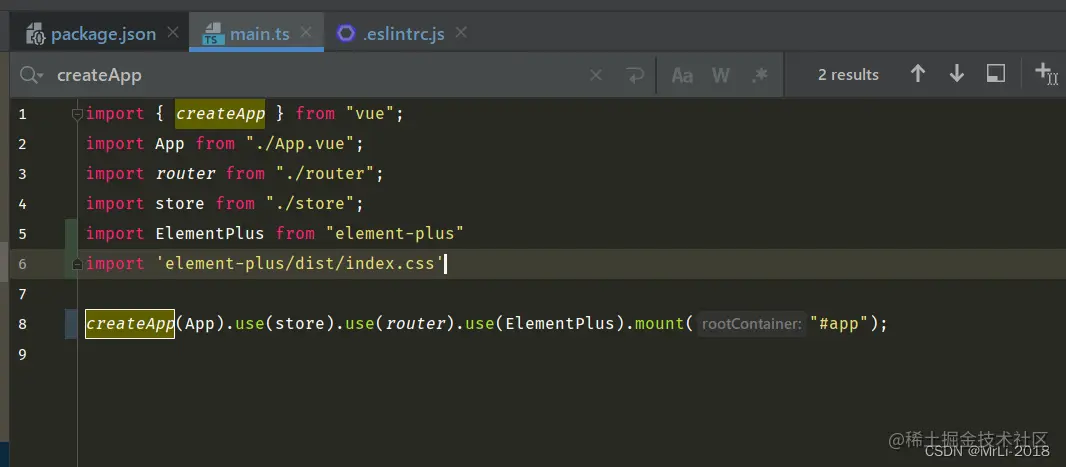The image size is (1066, 467).
Task: Click "#app" string on line 8
Action: point(839,324)
